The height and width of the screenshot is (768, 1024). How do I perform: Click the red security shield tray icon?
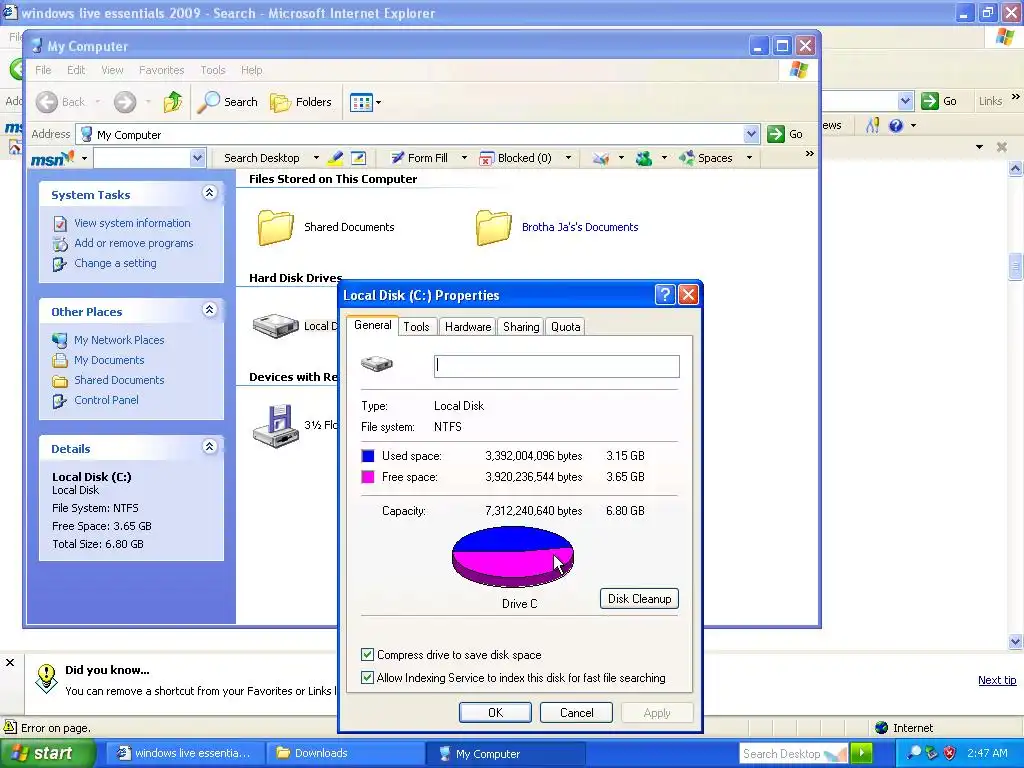pyautogui.click(x=950, y=753)
